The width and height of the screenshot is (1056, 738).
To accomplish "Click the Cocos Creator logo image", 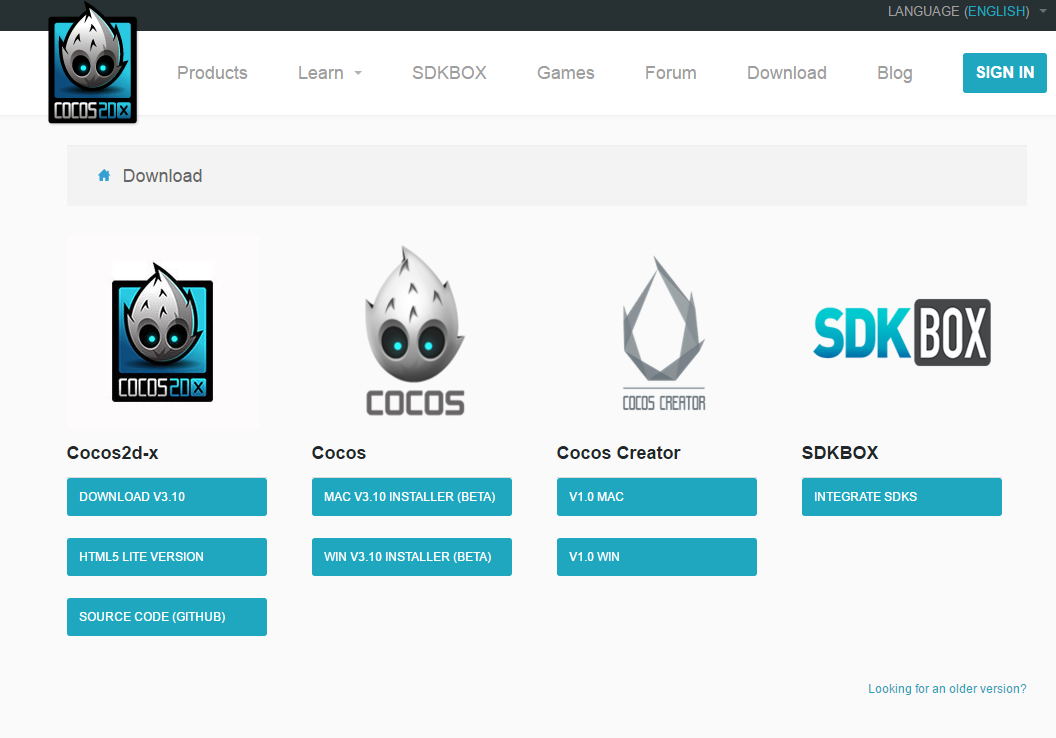I will 663,333.
